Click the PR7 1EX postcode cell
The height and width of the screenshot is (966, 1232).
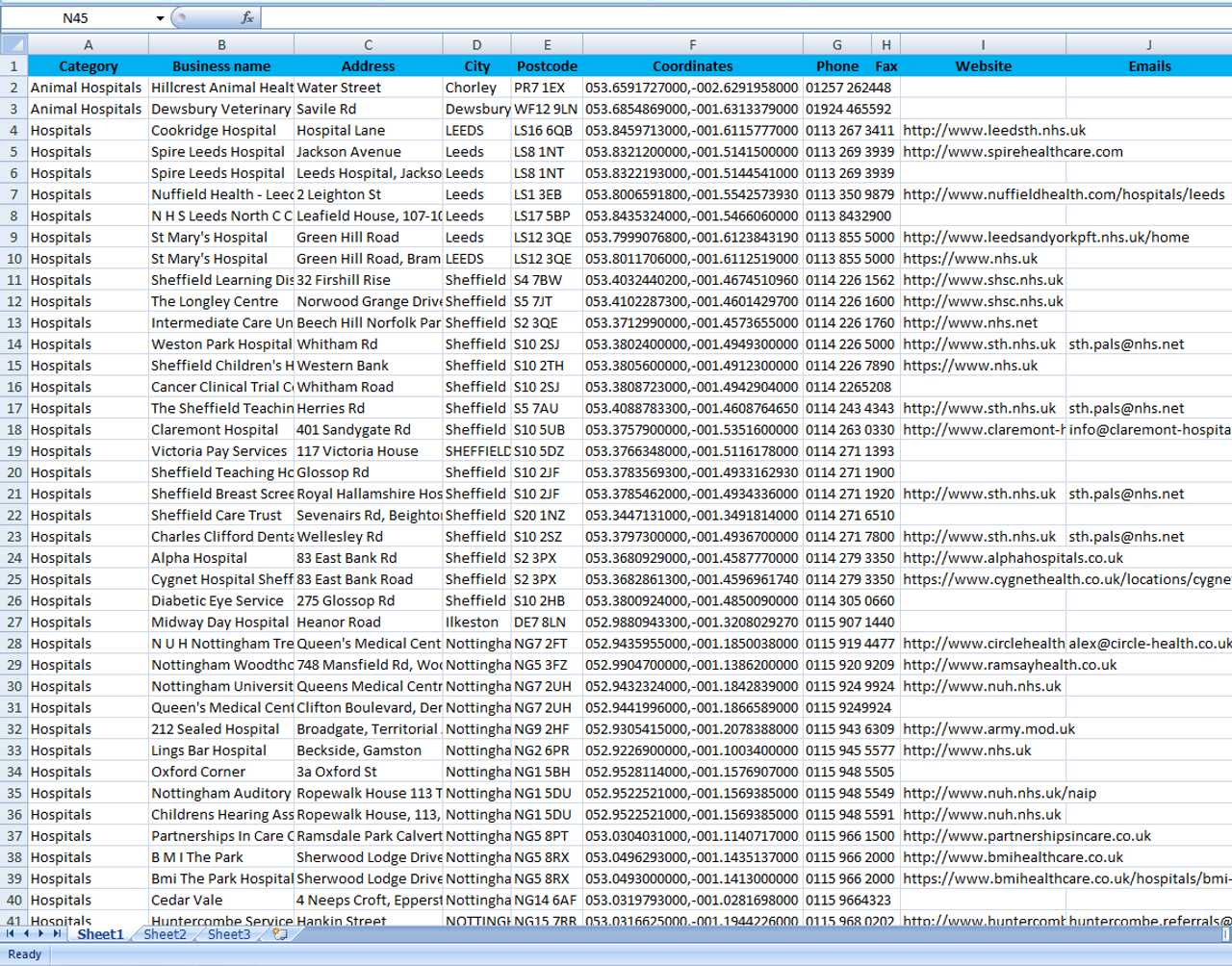548,88
